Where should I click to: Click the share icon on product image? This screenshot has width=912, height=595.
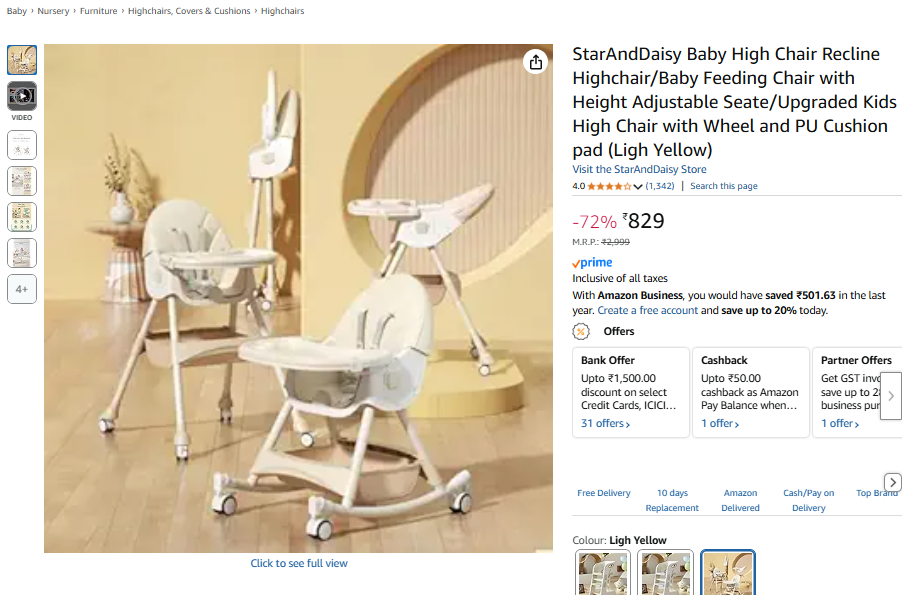(536, 62)
